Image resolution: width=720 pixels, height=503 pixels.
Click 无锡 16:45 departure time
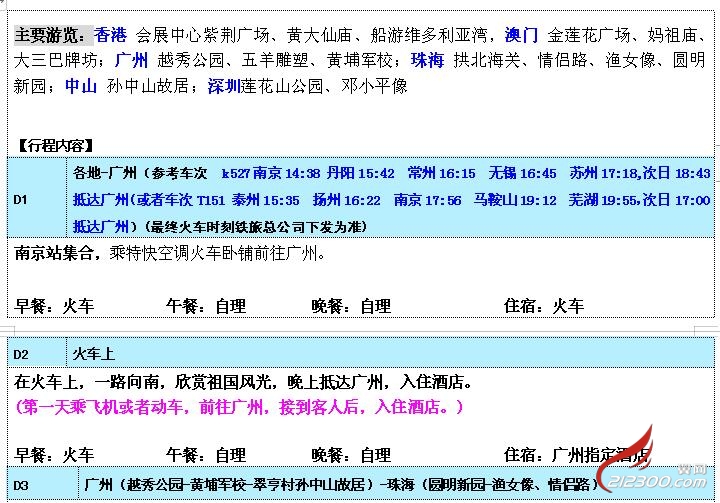pos(523,173)
